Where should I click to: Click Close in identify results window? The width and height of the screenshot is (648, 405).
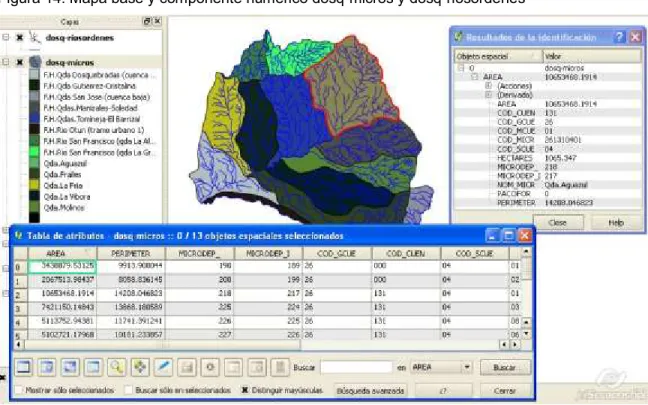[558, 222]
